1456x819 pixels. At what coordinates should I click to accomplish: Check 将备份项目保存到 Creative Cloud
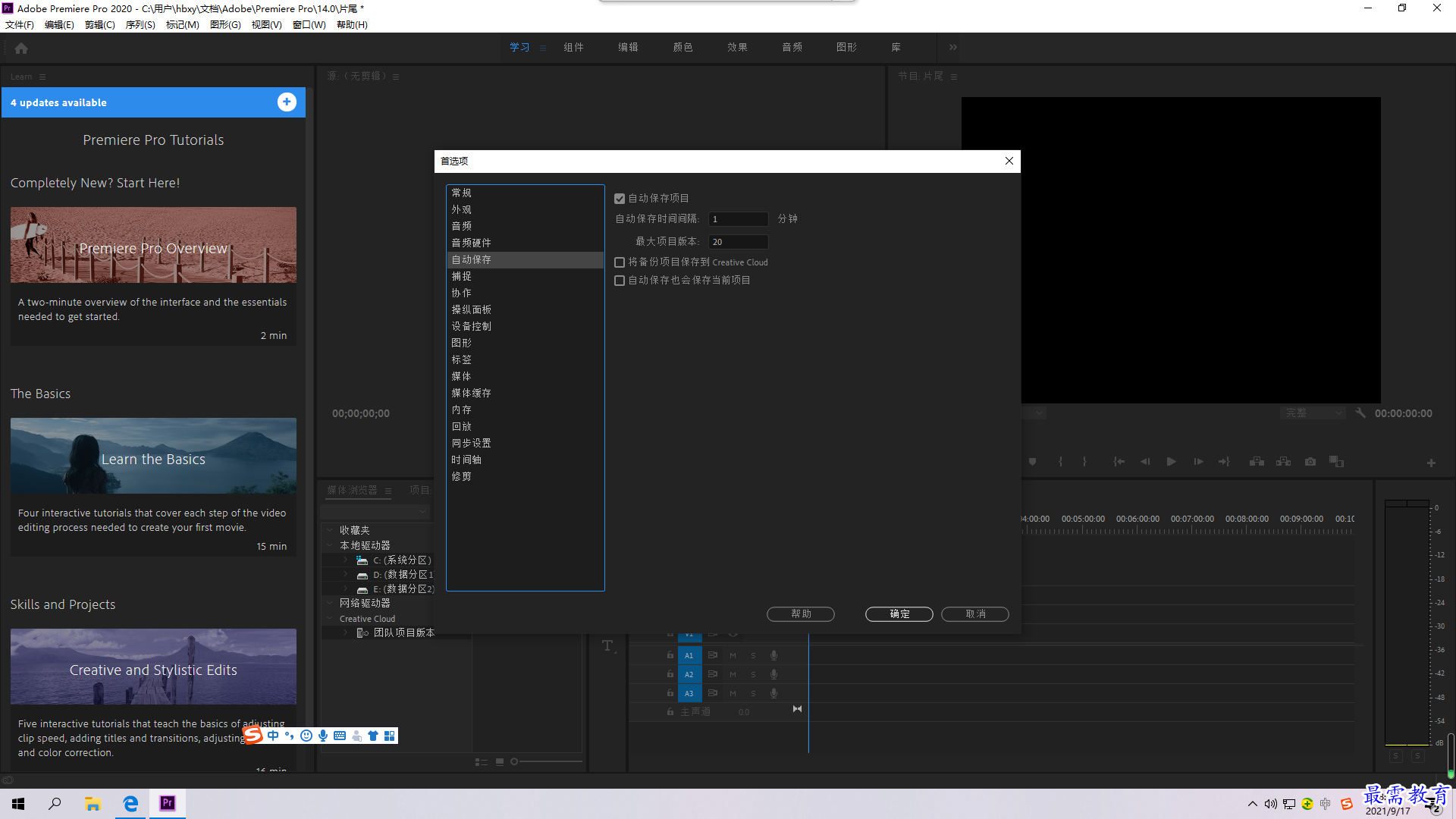coord(620,262)
